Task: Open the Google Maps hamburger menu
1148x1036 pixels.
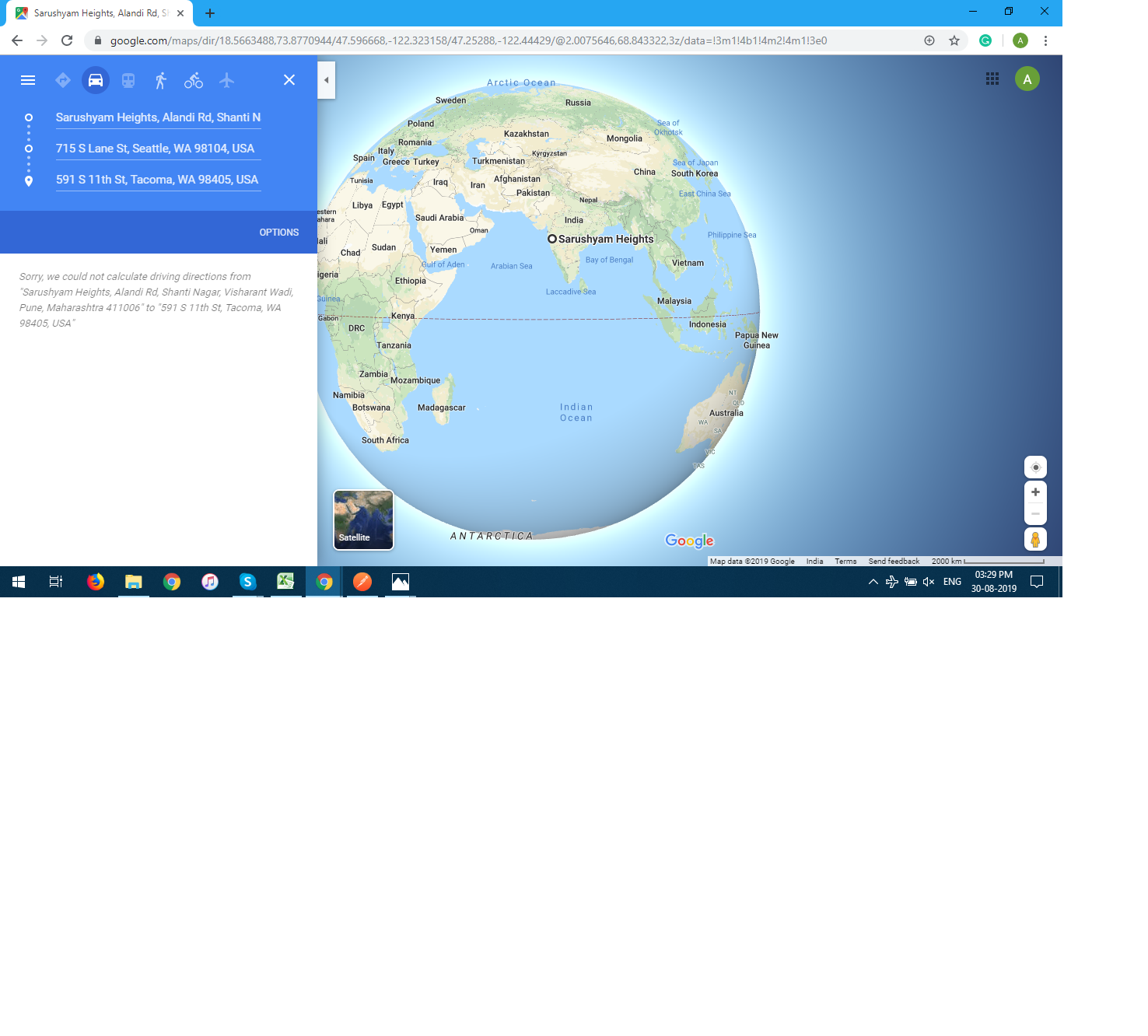Action: tap(28, 80)
